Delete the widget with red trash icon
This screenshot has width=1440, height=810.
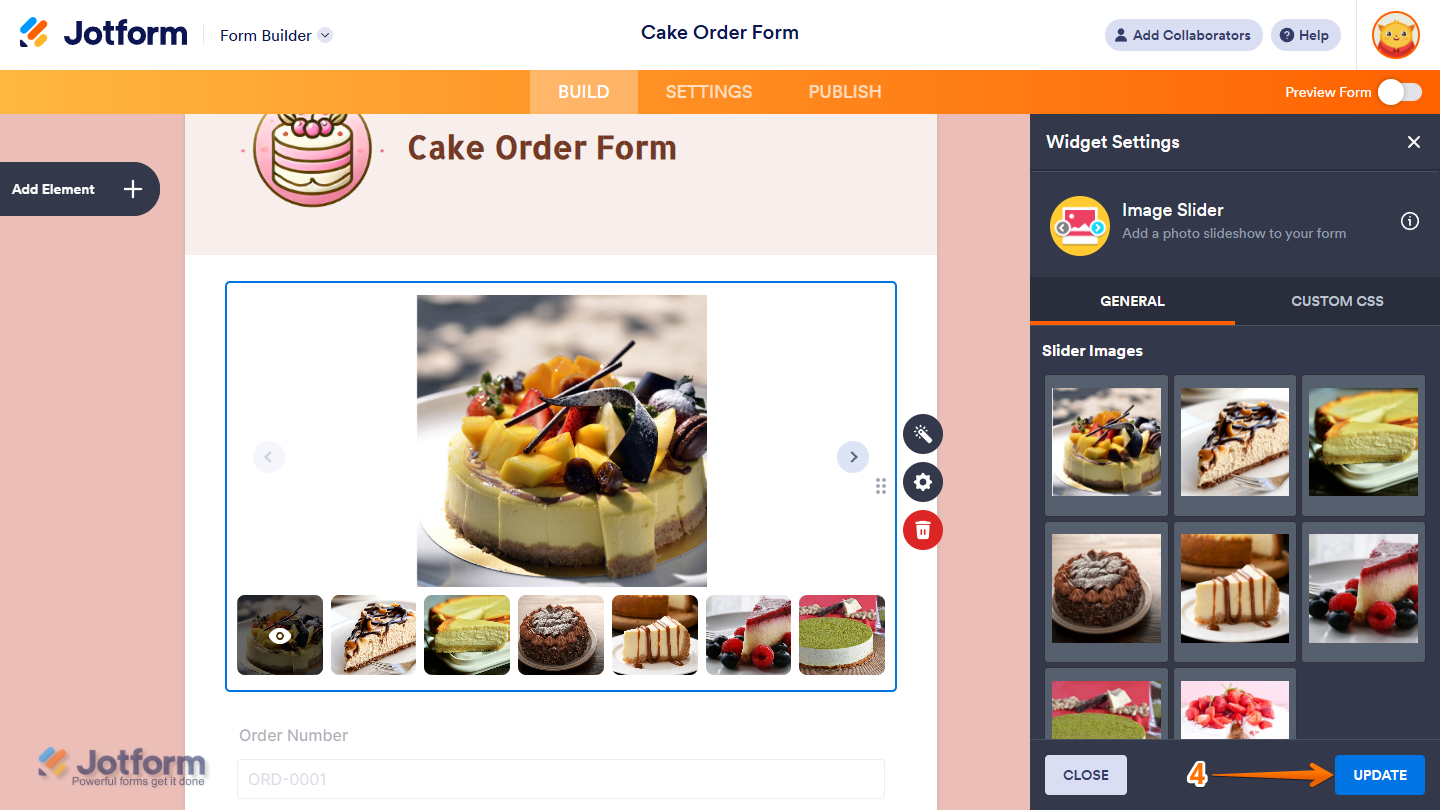pos(923,530)
